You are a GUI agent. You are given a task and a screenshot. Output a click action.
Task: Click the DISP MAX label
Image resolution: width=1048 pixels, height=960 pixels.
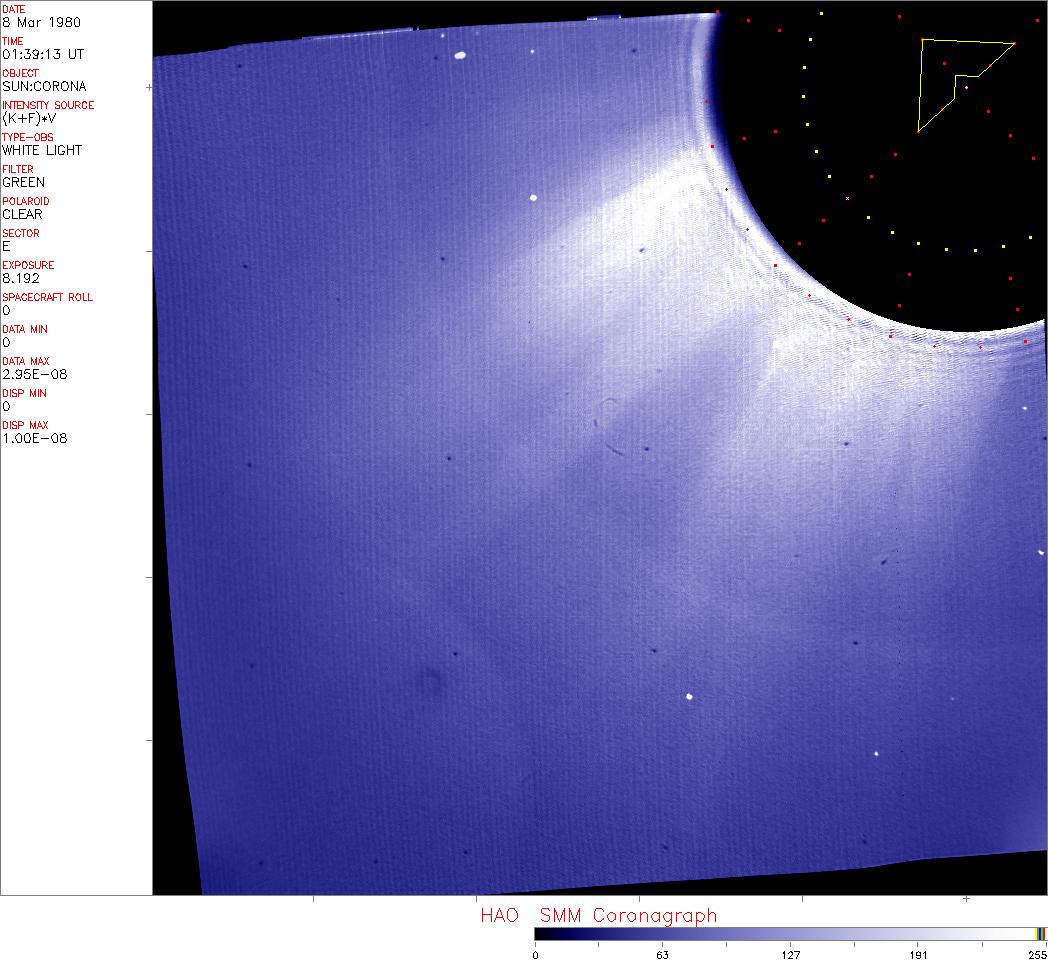(25, 426)
